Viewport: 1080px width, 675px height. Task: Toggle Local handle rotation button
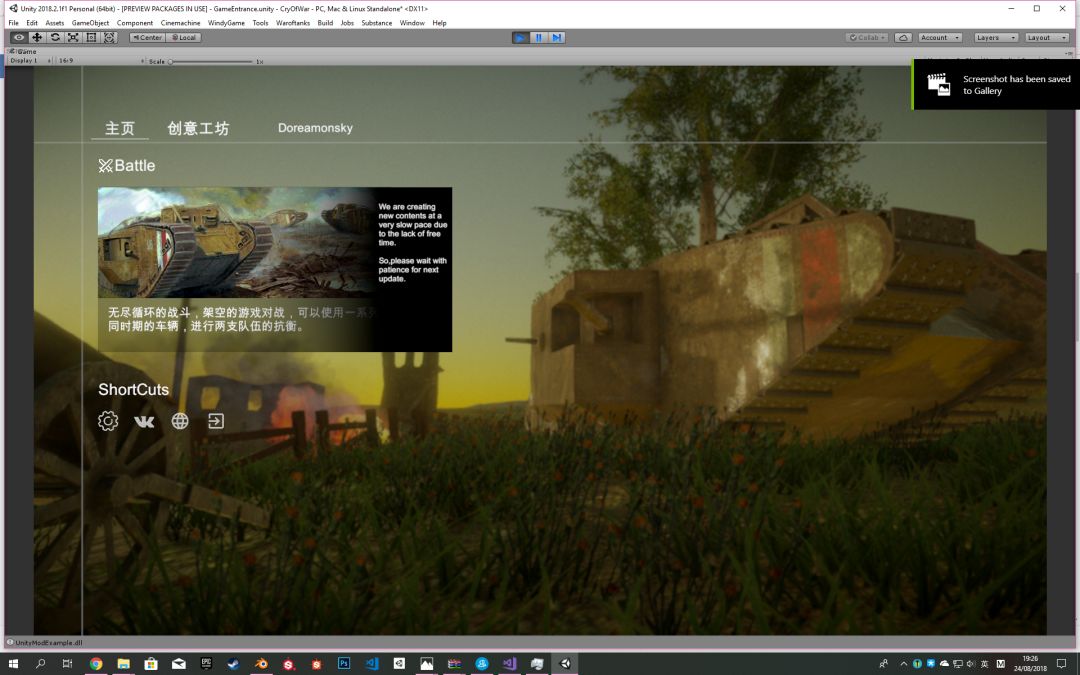pos(184,38)
